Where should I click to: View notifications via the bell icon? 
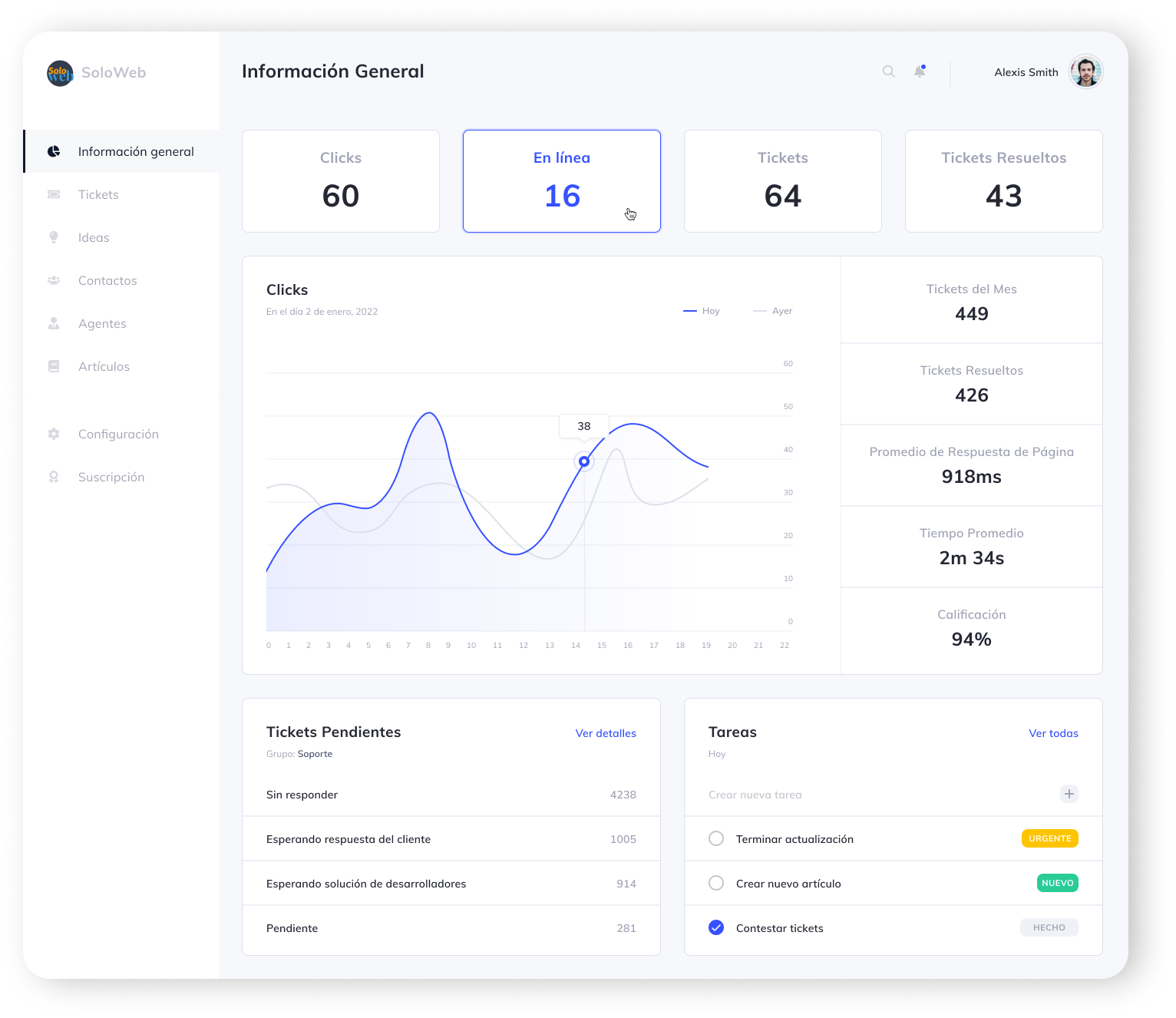[919, 71]
